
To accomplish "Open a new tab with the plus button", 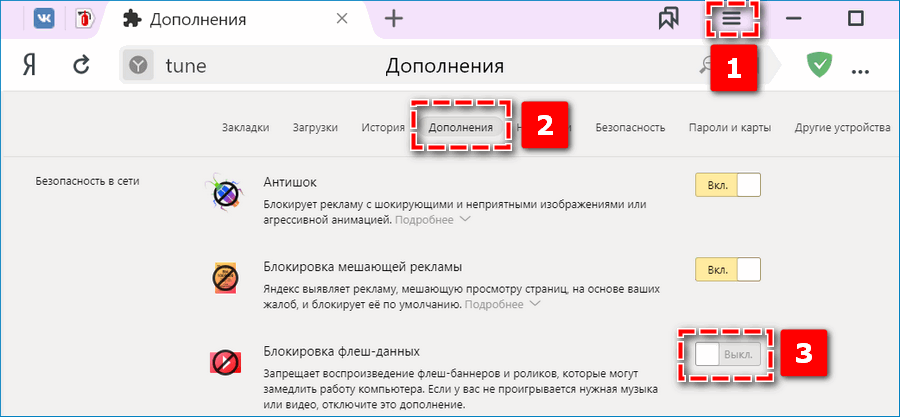I will pos(394,19).
